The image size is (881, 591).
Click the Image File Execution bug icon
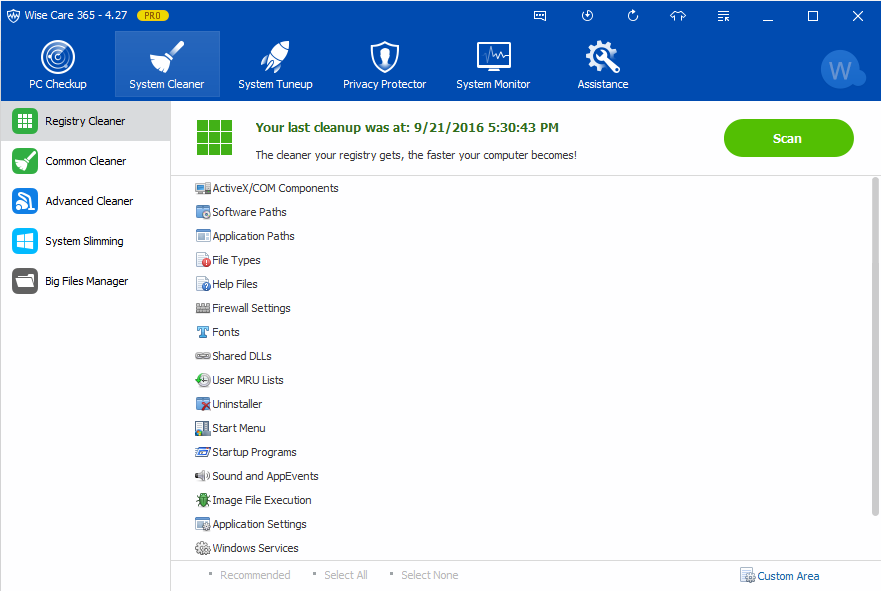pyautogui.click(x=203, y=500)
